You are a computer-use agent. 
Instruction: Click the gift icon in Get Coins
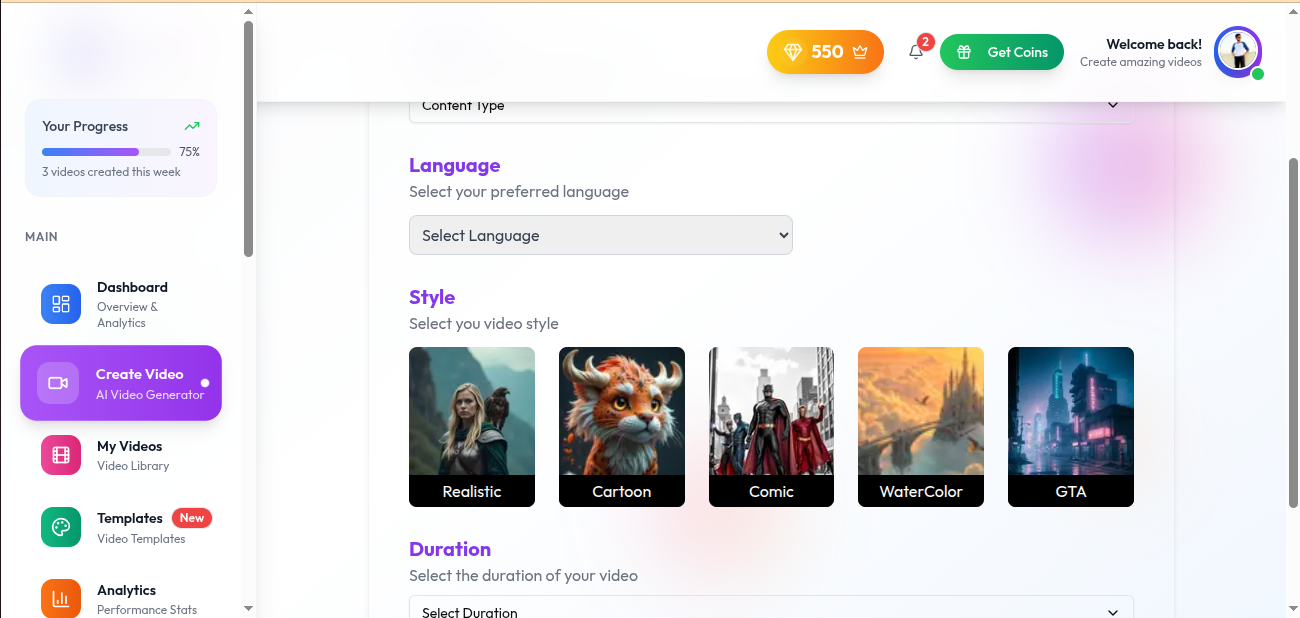click(964, 52)
